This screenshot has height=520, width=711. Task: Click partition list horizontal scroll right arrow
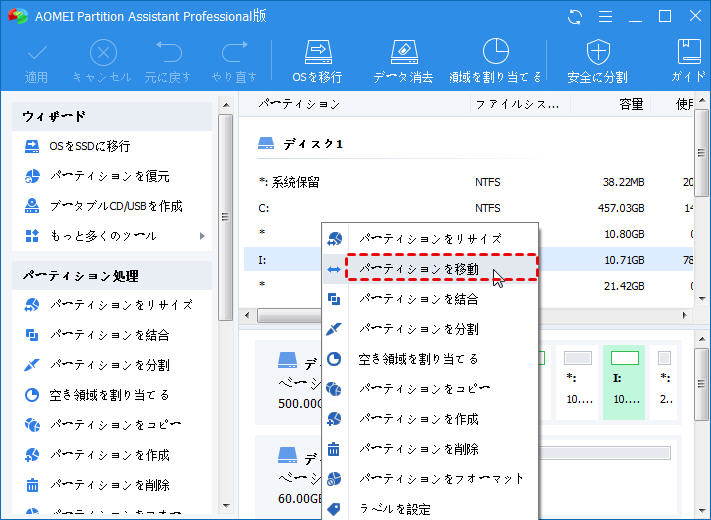[x=685, y=315]
